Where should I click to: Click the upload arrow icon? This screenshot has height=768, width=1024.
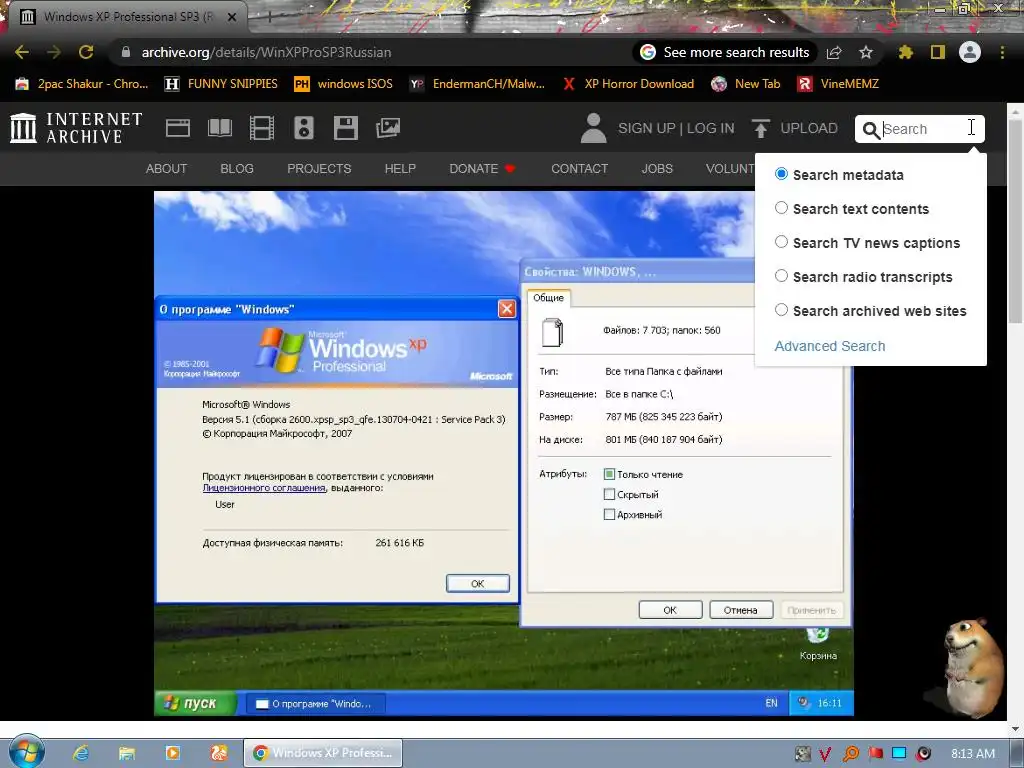pos(760,128)
